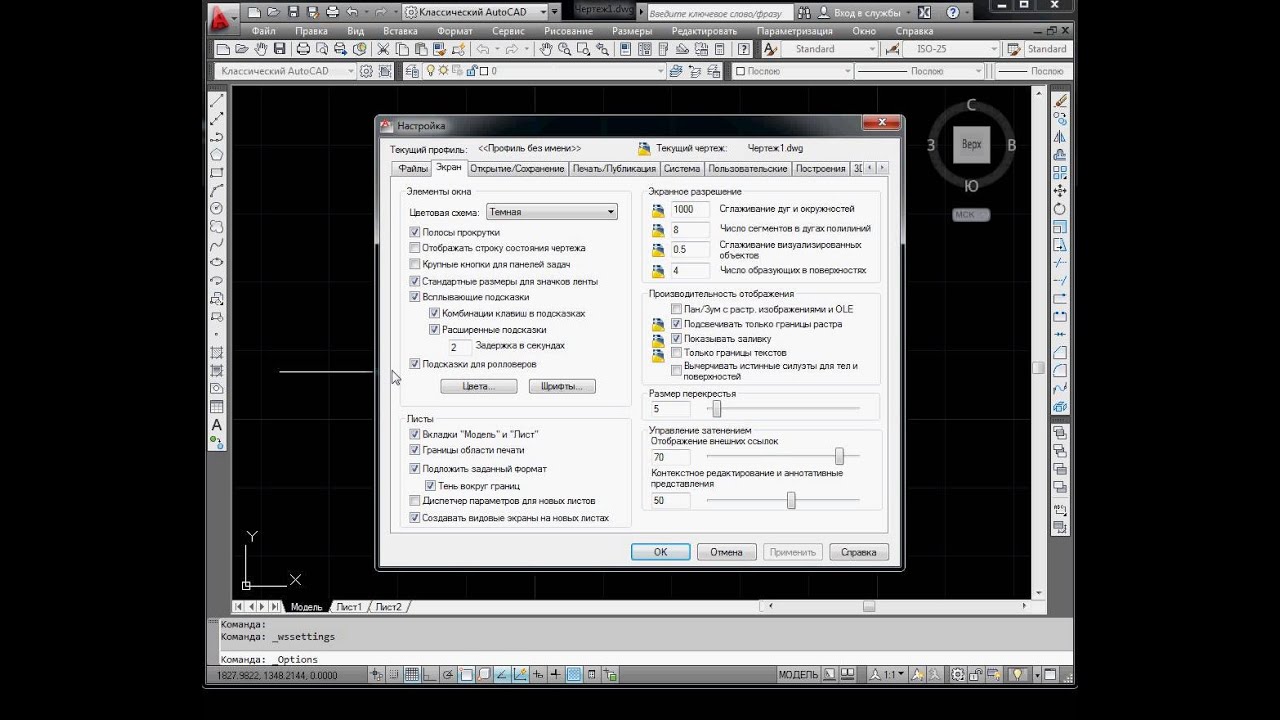Switch to the 'Система' tab
Screen dimensions: 1280x720
click(681, 169)
